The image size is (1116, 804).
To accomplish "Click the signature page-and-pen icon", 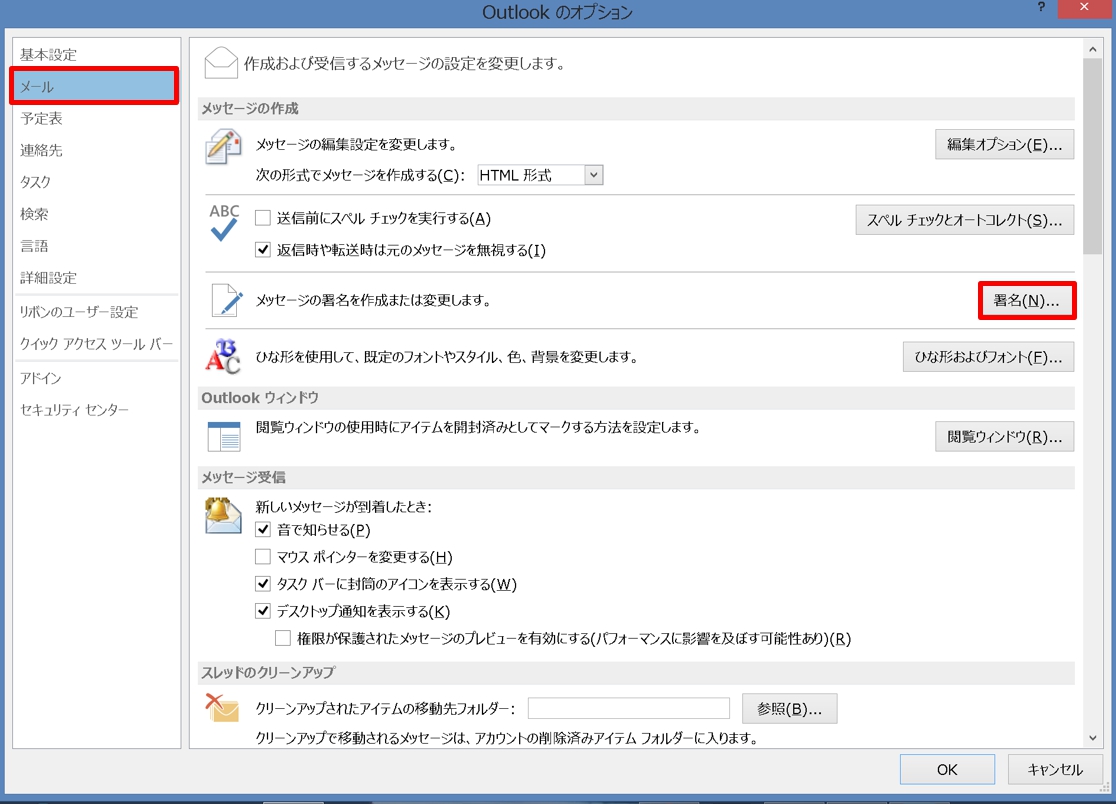I will point(227,300).
